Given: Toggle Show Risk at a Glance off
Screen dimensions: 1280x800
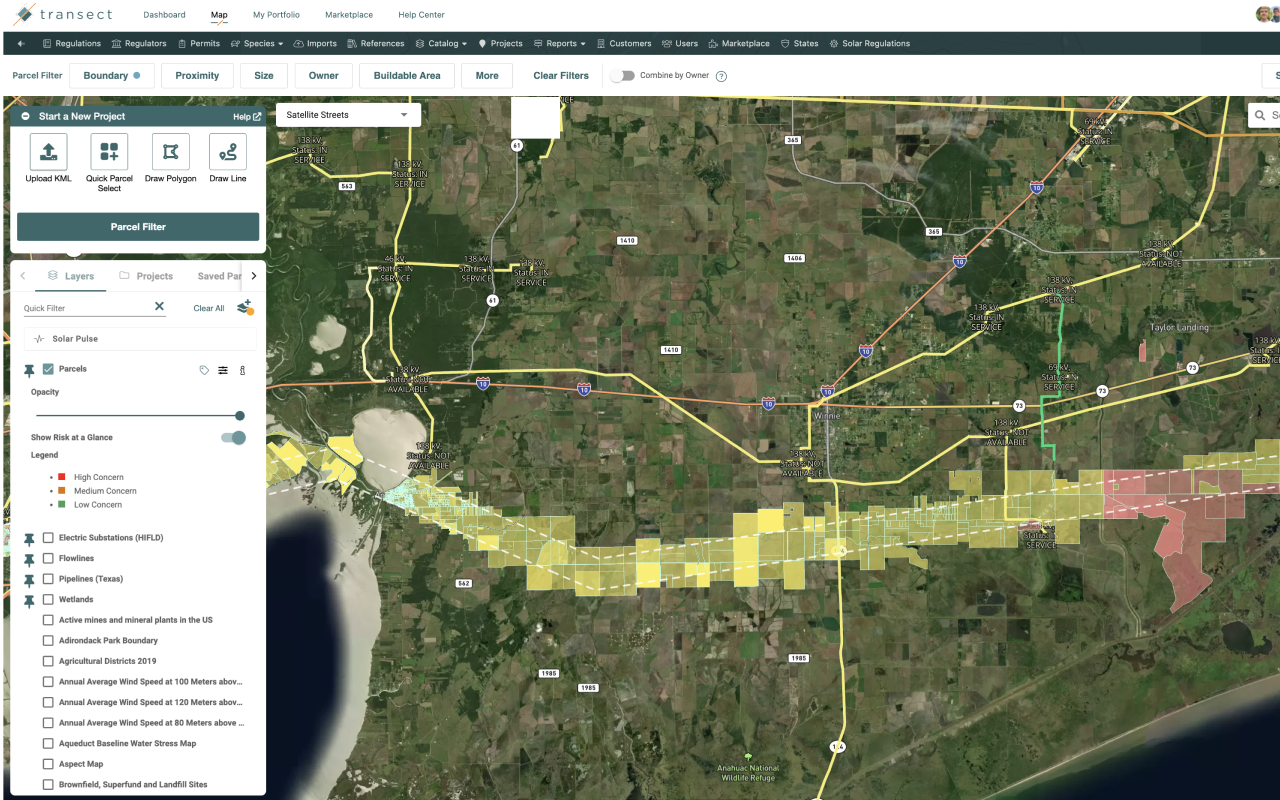Looking at the screenshot, I should tap(231, 437).
